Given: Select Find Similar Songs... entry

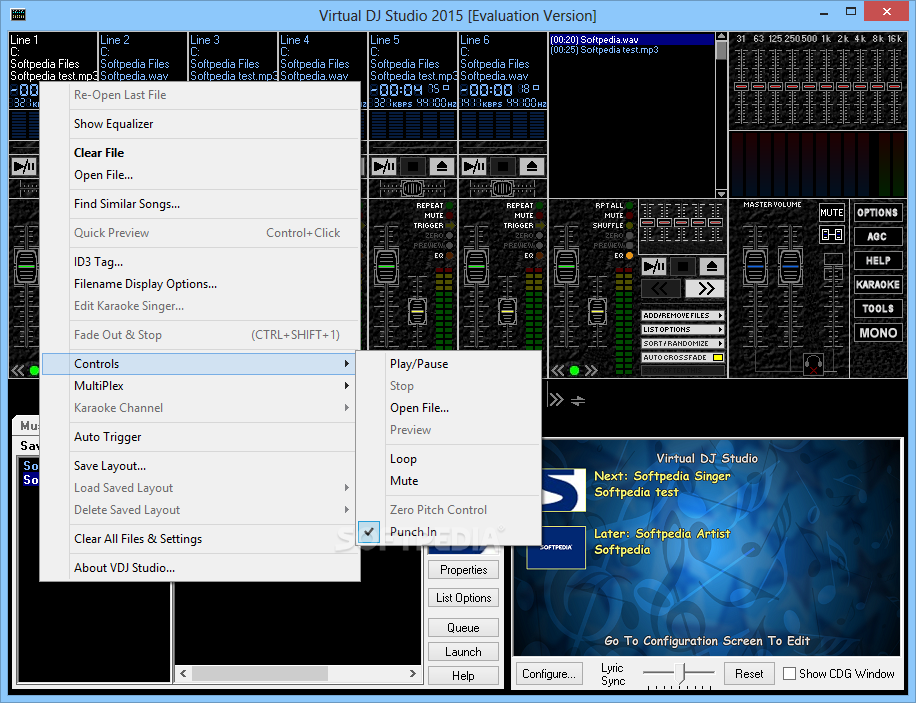Looking at the screenshot, I should click(200, 204).
